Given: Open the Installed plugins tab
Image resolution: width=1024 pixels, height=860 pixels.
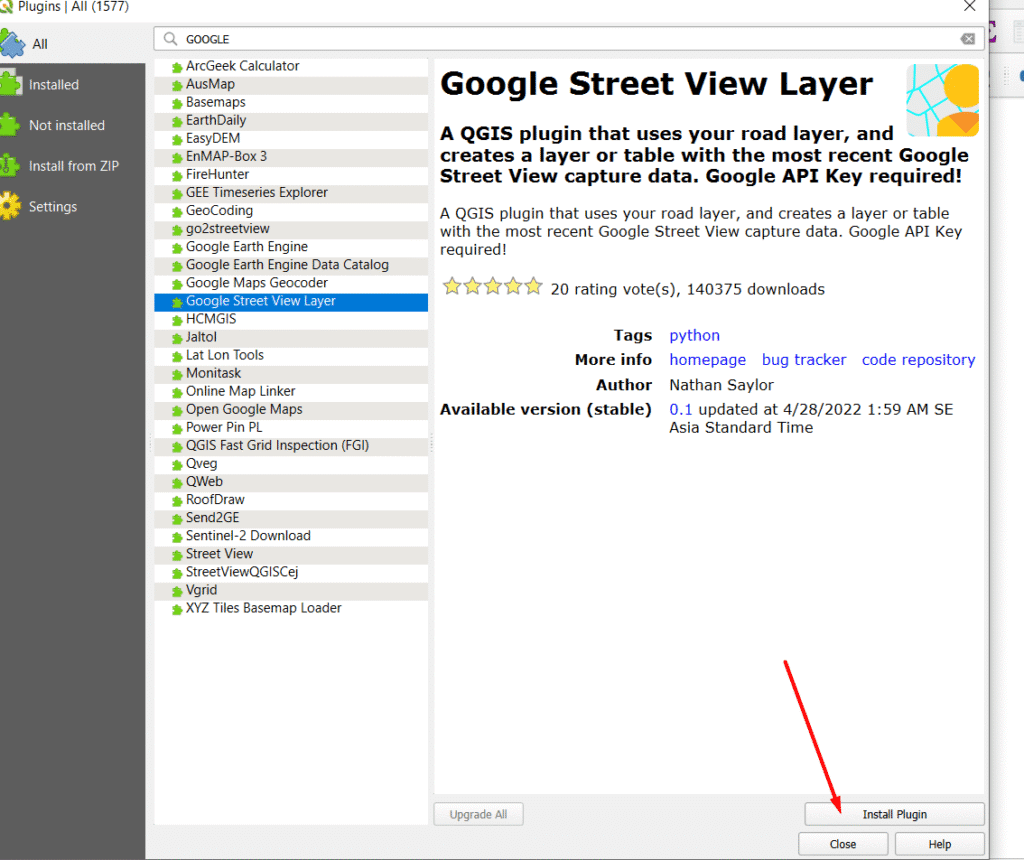Looking at the screenshot, I should [x=72, y=85].
